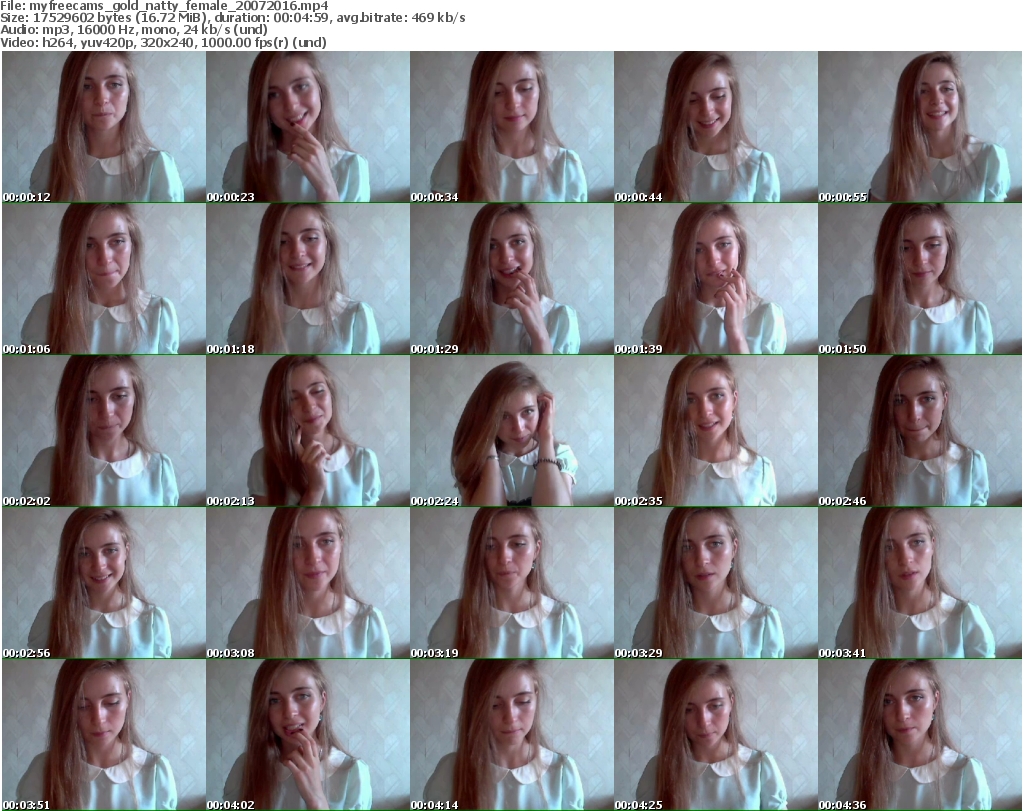Pick the frame at 00:03:08

pos(308,583)
